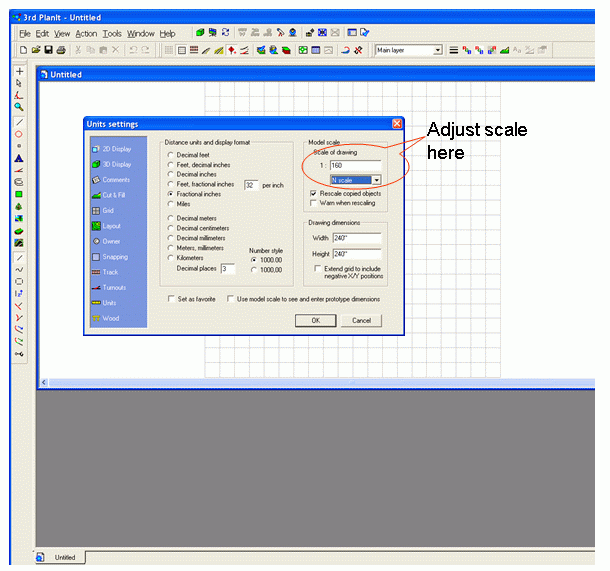Open the Action menu
This screenshot has height=571, width=610.
click(86, 34)
